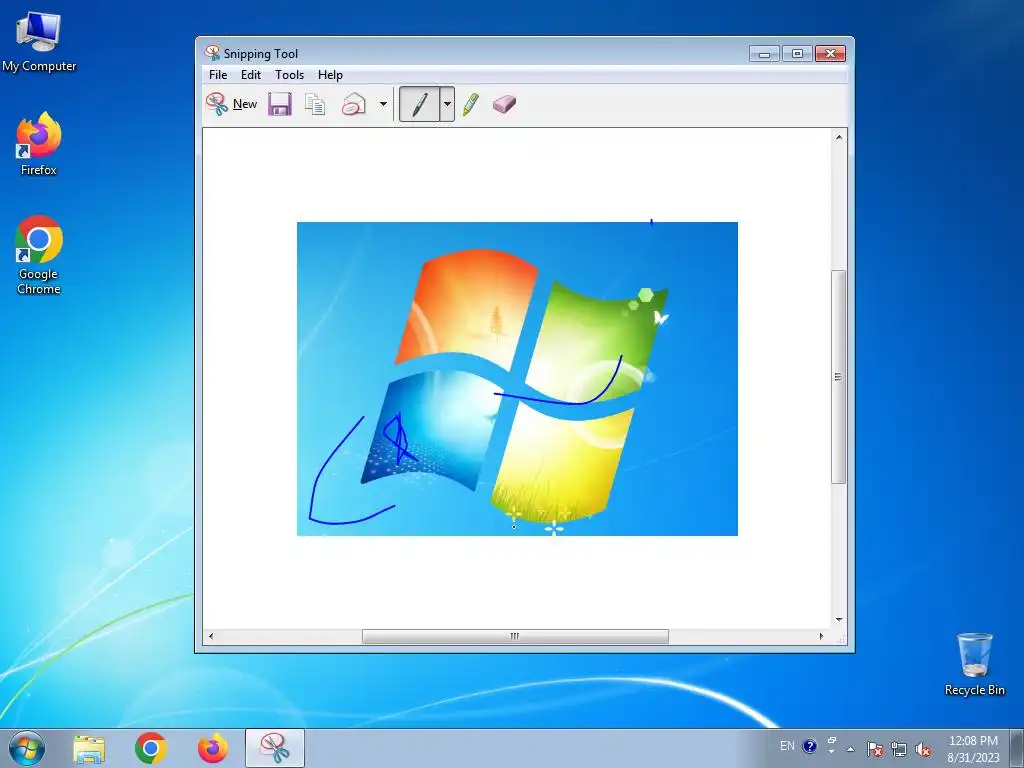1024x768 pixels.
Task: Select the Pen tool
Action: tap(419, 104)
